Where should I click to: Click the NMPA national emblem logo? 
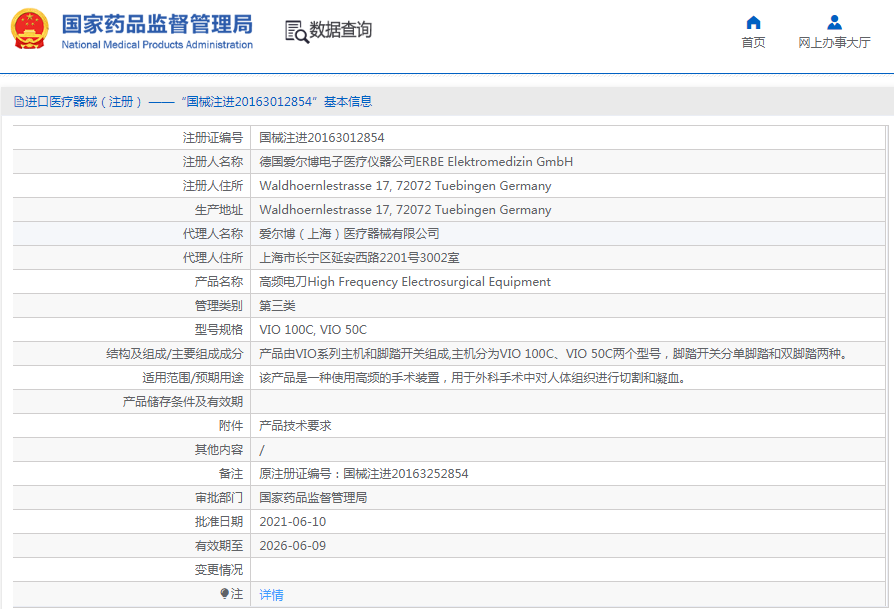coord(30,30)
